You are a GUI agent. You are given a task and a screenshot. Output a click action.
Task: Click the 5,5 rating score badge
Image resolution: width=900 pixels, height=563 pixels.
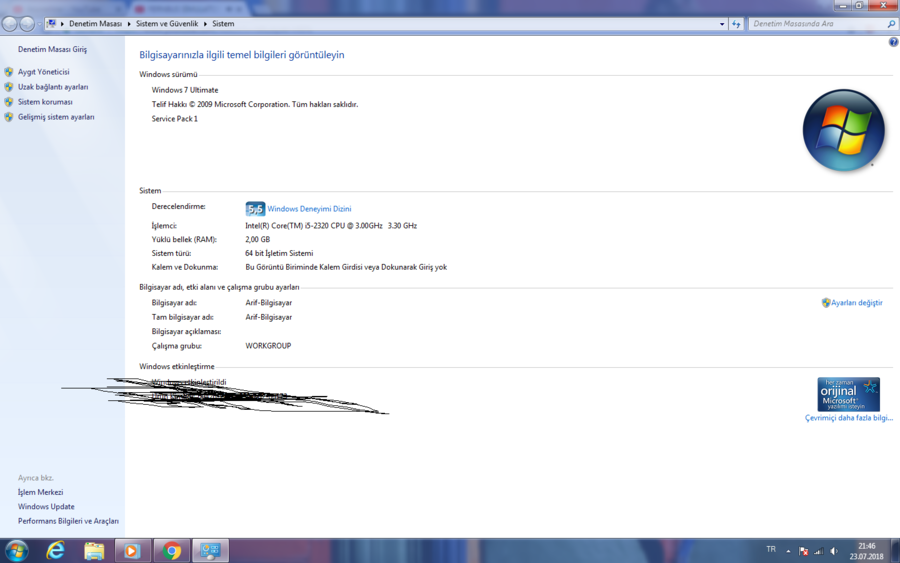click(x=255, y=209)
